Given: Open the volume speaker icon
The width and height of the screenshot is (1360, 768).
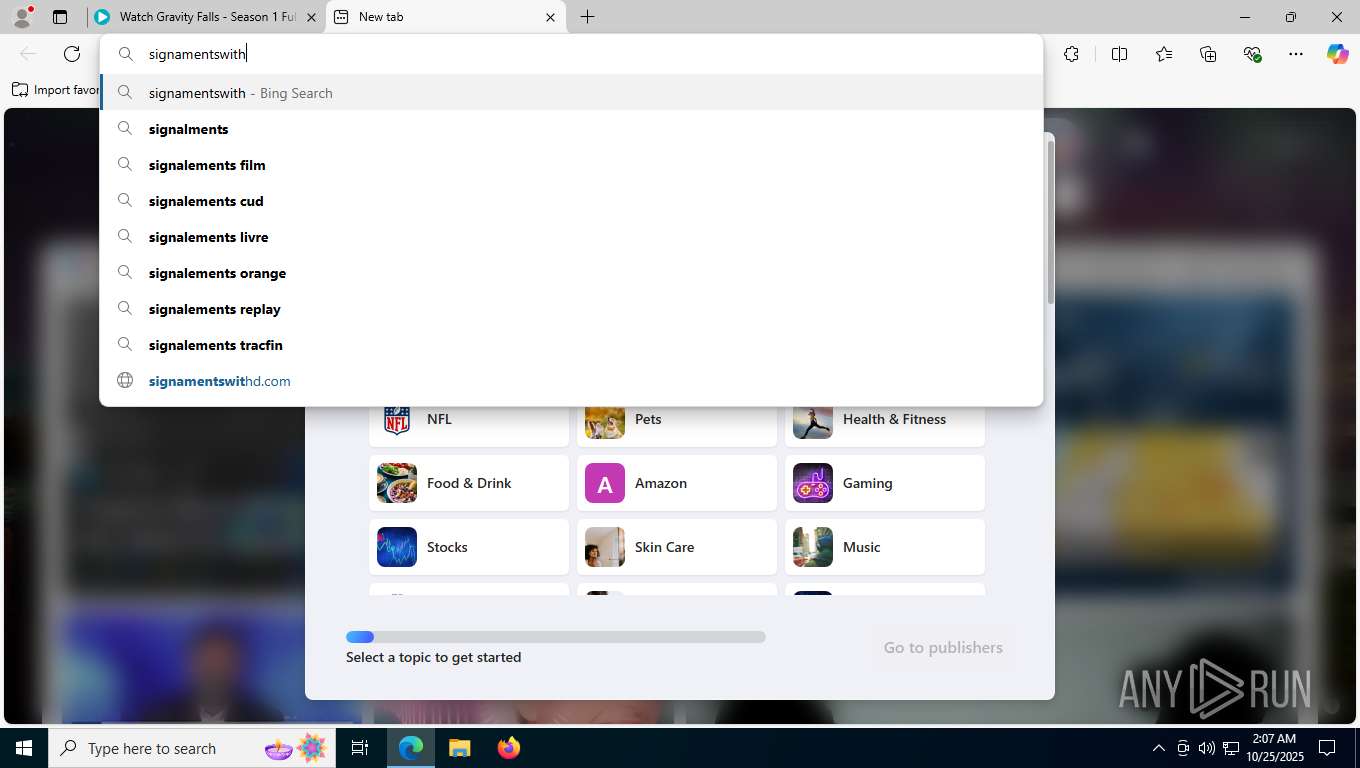Looking at the screenshot, I should 1207,748.
